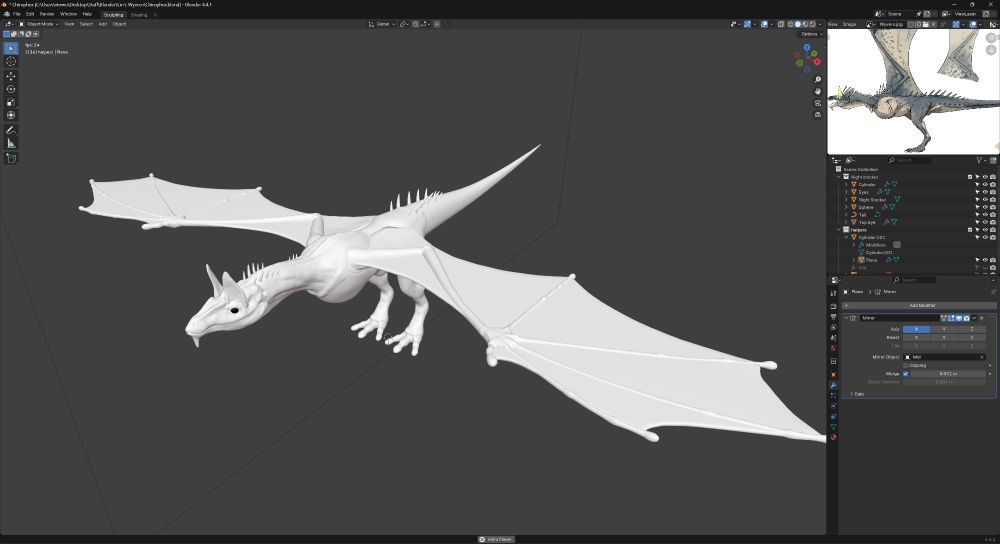Click the navigation gizmo X axis
The image size is (1000, 544).
[817, 62]
